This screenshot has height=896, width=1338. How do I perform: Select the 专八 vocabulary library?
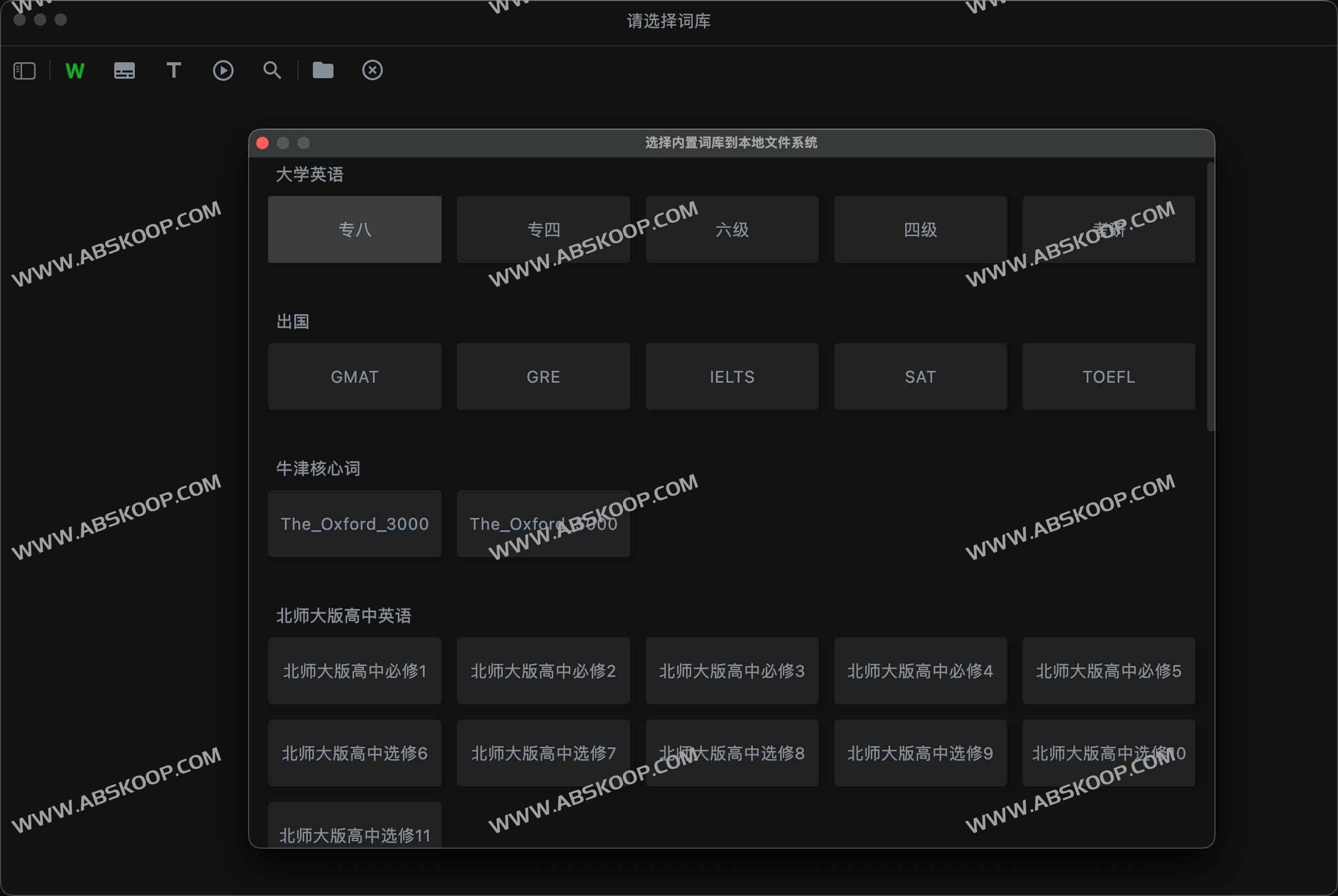coord(355,229)
